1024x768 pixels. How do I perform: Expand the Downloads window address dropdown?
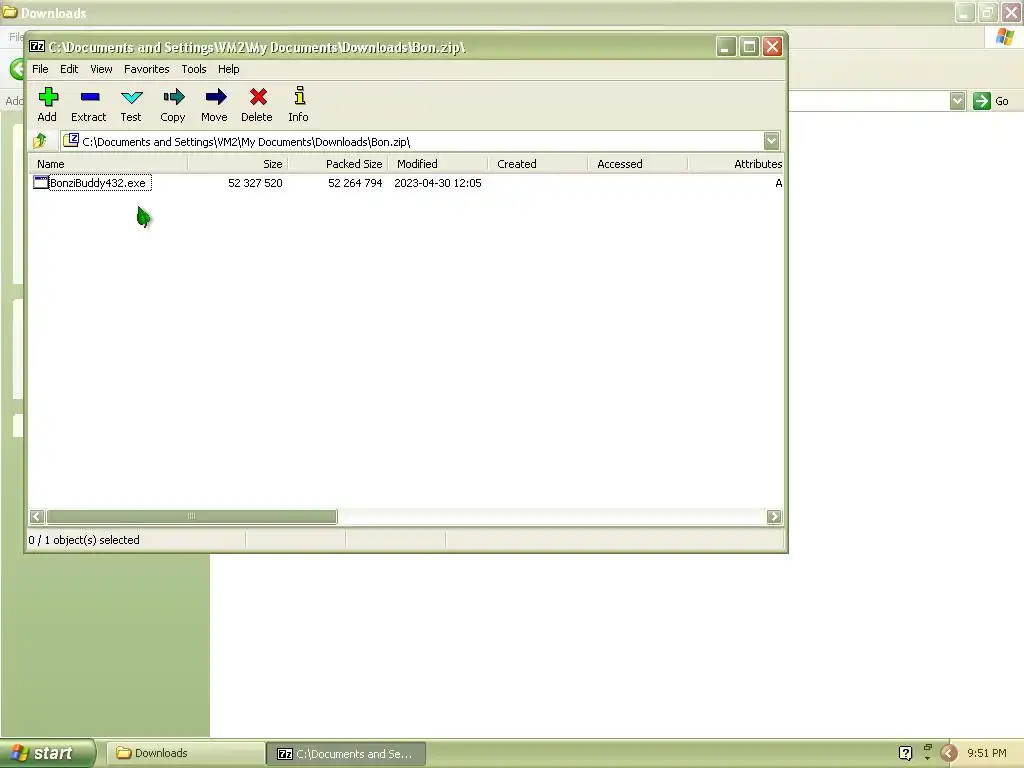[x=957, y=101]
